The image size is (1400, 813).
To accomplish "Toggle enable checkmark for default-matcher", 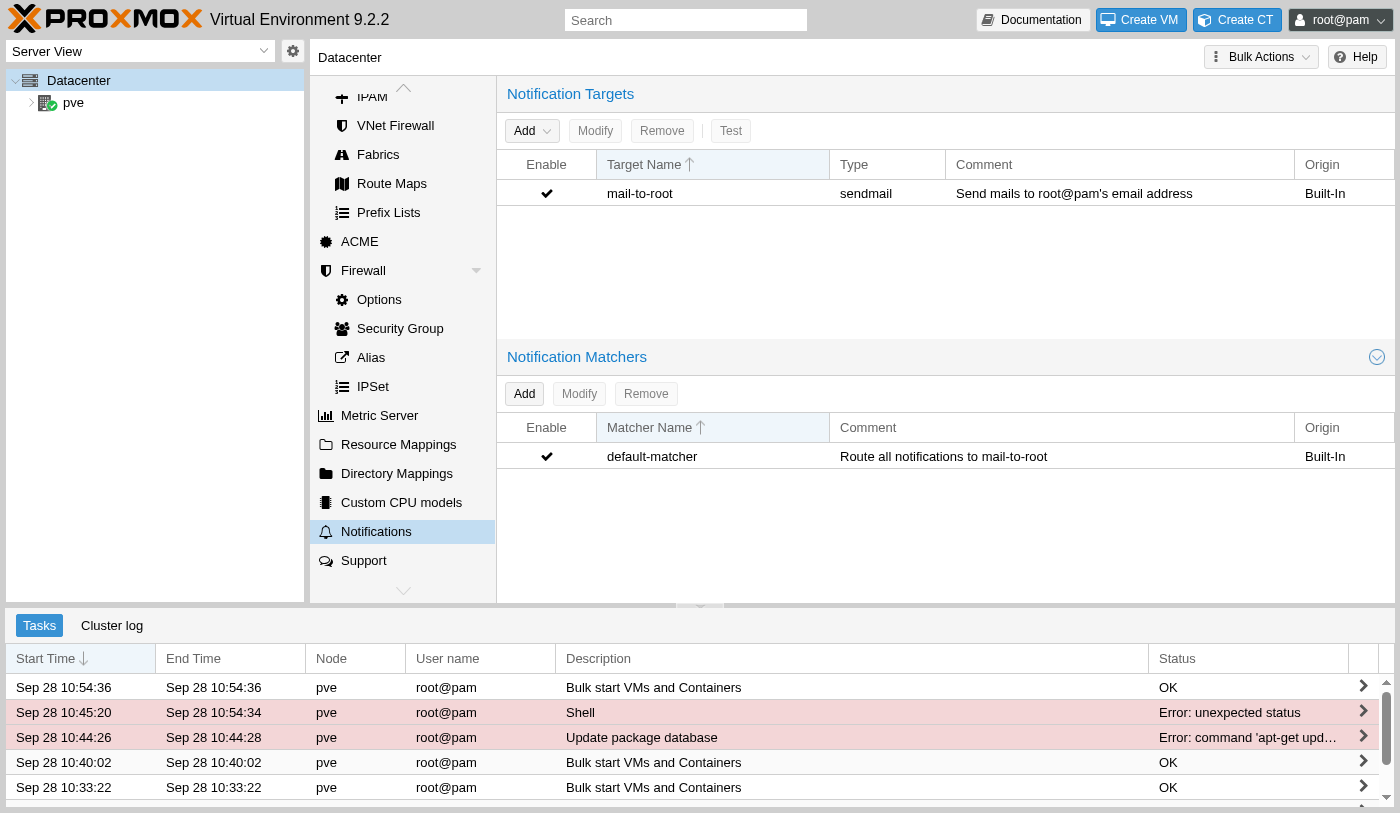I will pyautogui.click(x=547, y=456).
